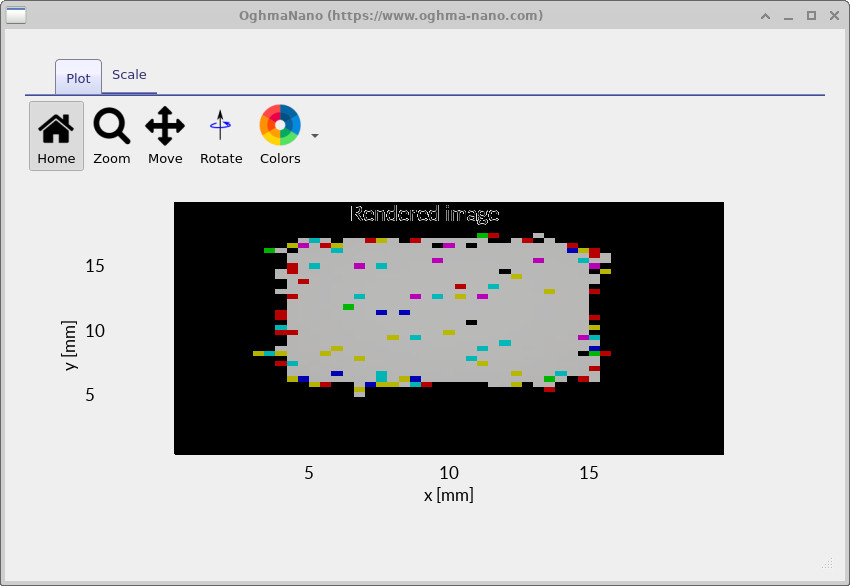Click the OghmaNano icon in the title bar
The image size is (850, 586).
coord(14,14)
